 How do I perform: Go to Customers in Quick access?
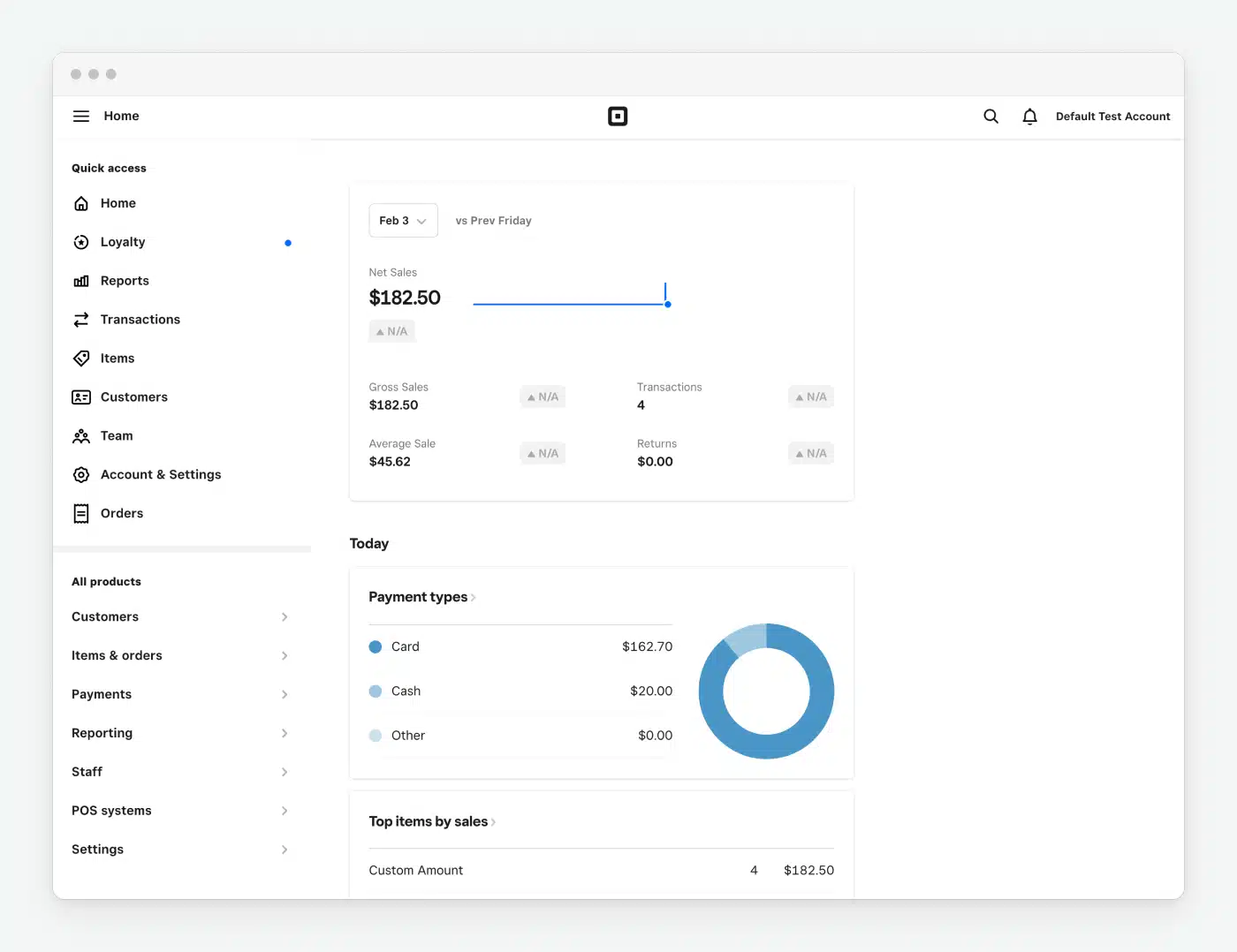(x=133, y=397)
